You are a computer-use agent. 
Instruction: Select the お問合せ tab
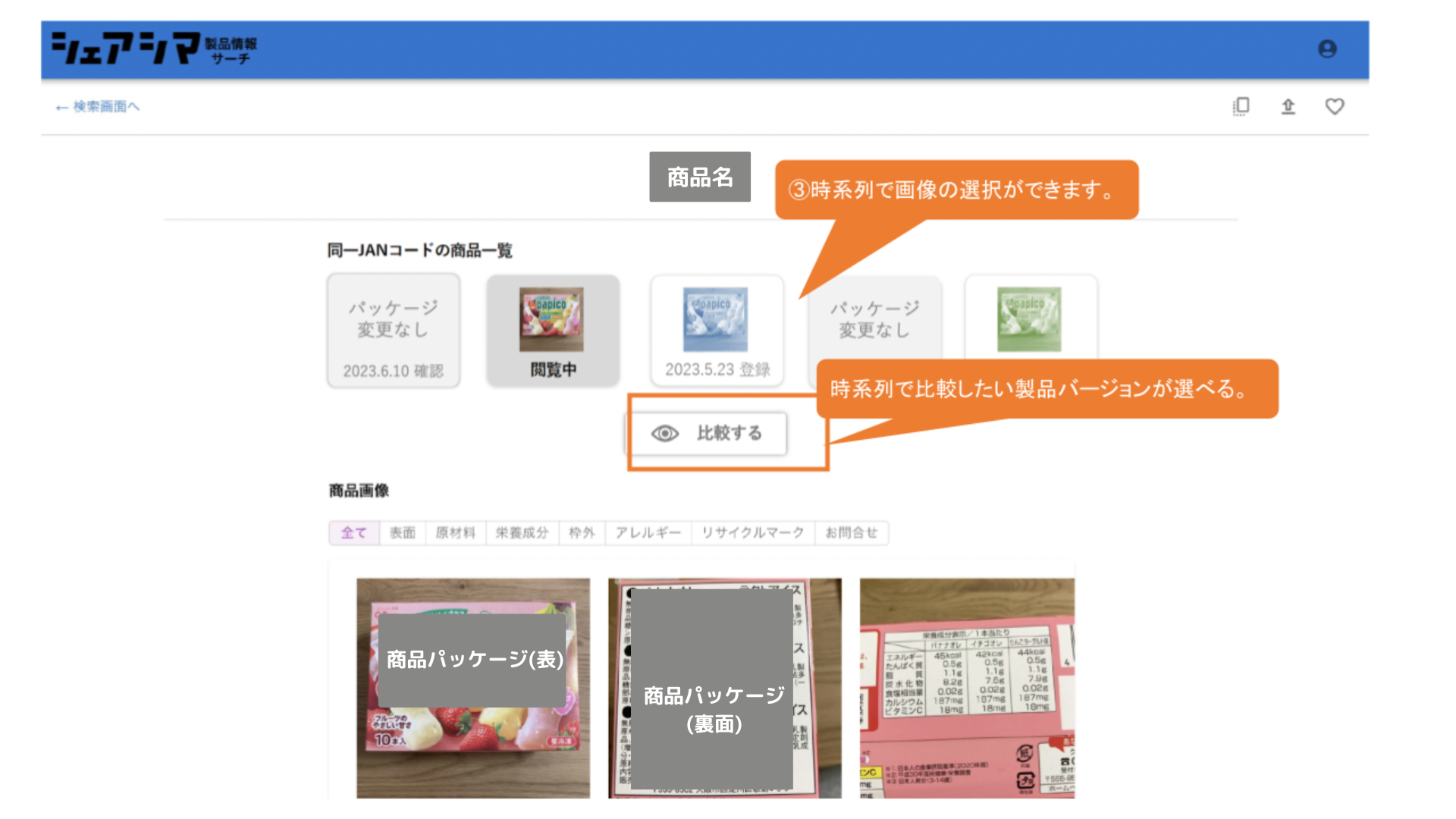point(851,533)
